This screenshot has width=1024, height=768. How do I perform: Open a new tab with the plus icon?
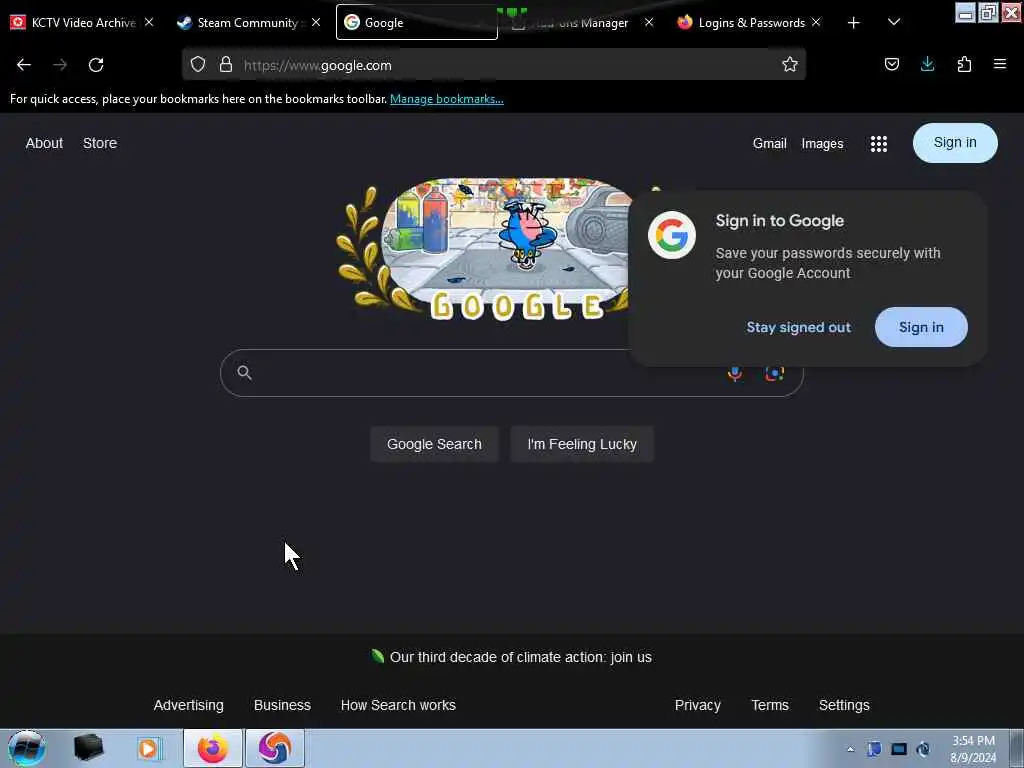(853, 23)
